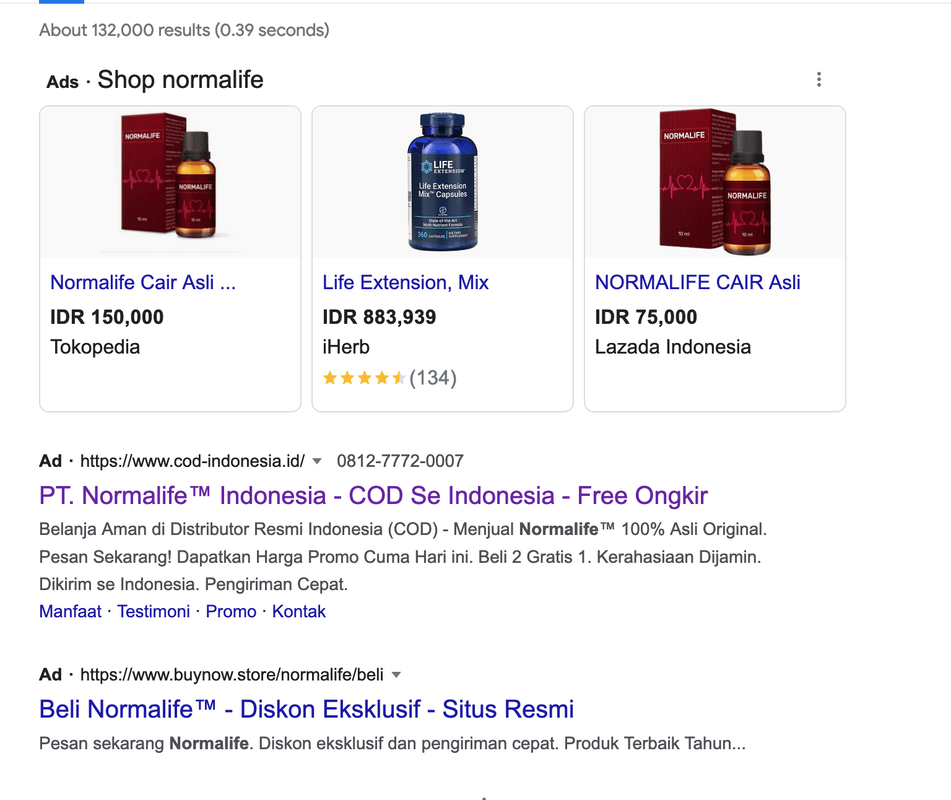
Task: Go to the Kontak sitelink
Action: click(299, 611)
